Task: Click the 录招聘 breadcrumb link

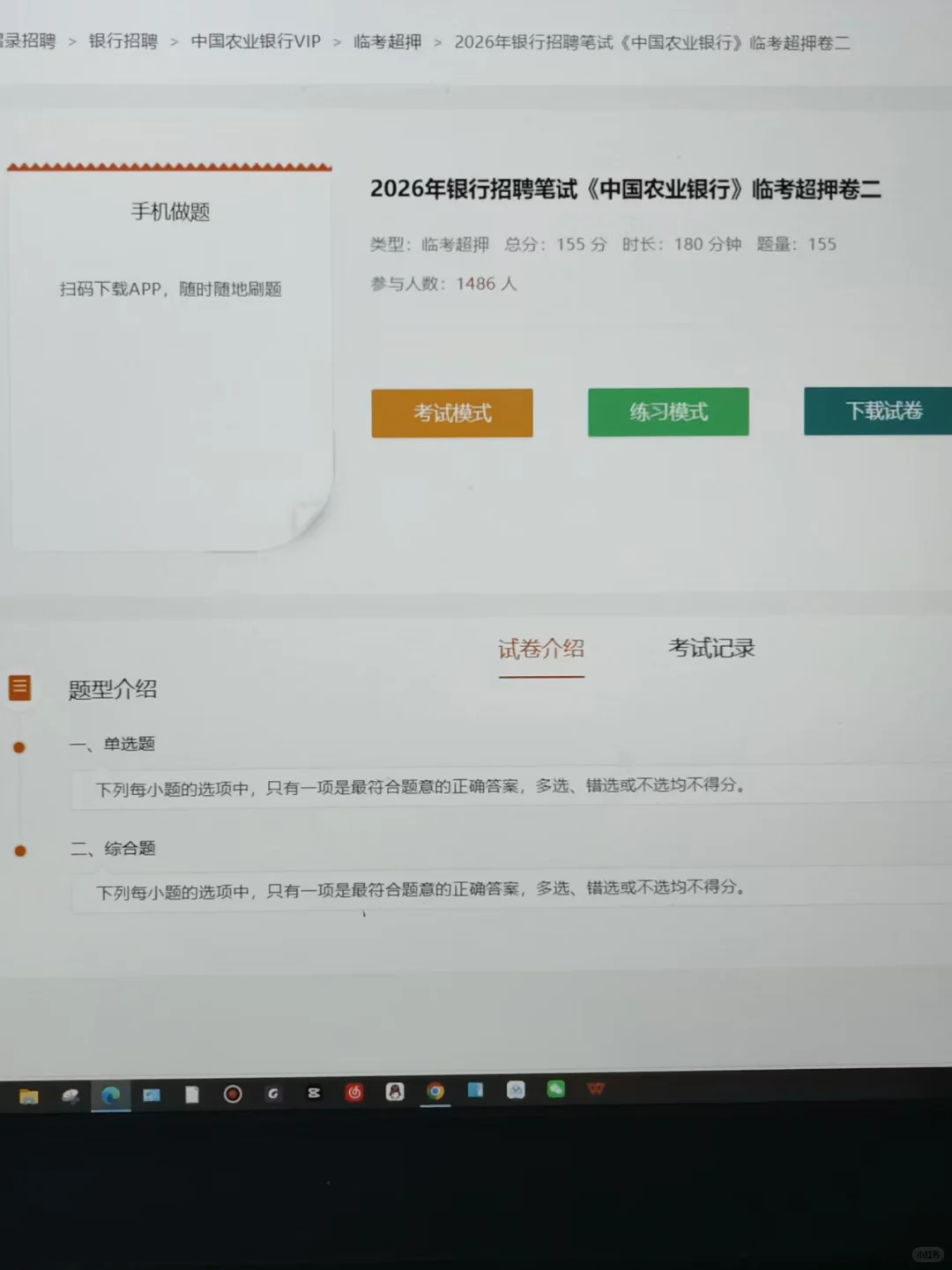Action: 27,41
